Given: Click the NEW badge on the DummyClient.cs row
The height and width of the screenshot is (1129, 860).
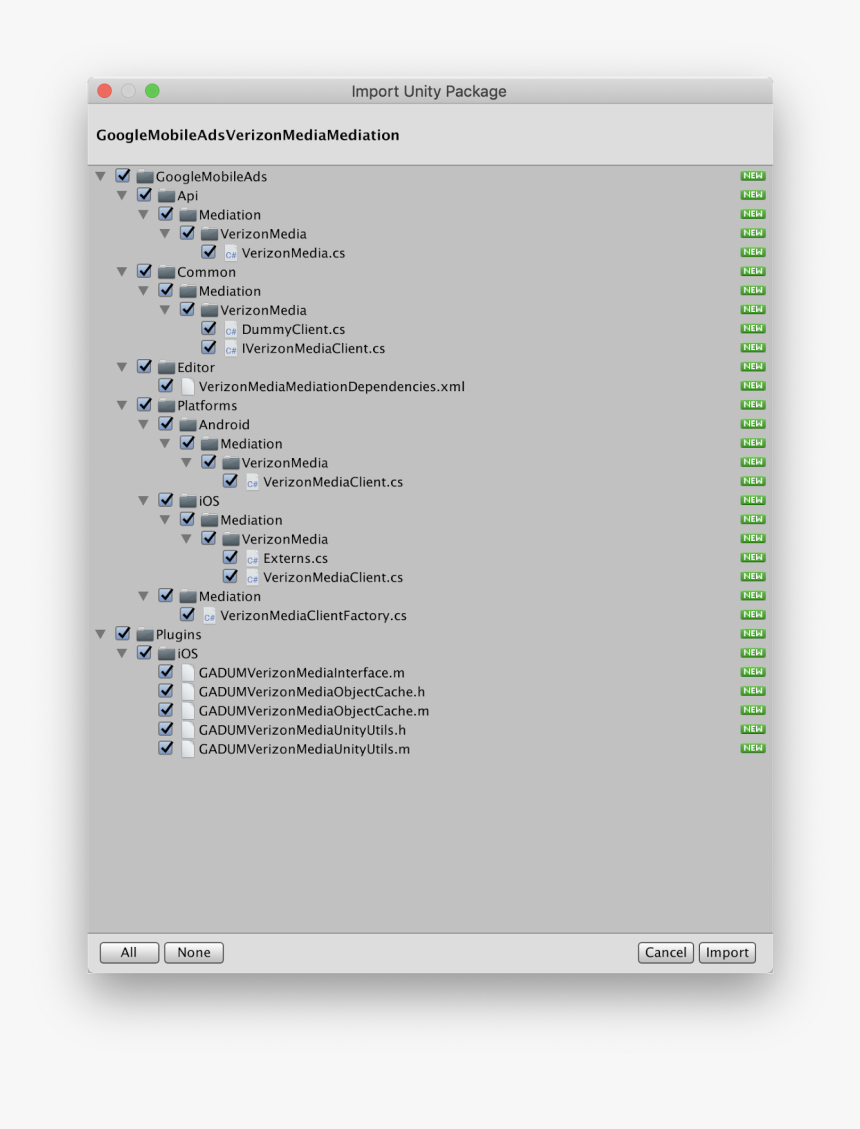Looking at the screenshot, I should point(753,328).
